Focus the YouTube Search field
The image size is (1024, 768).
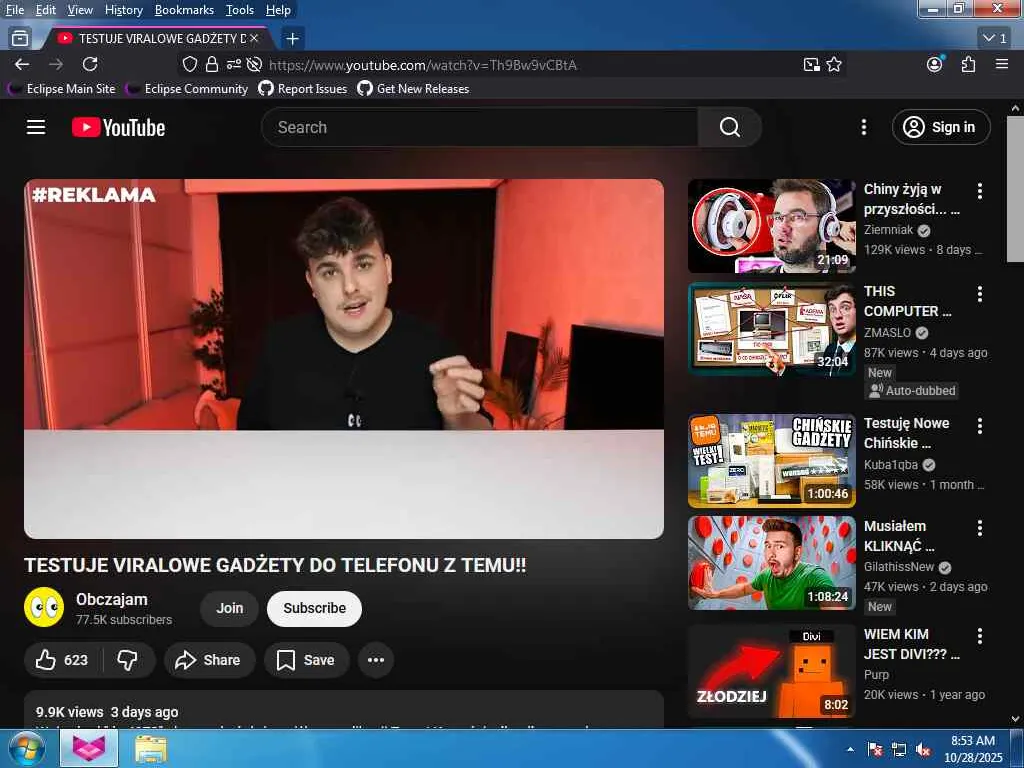(480, 127)
